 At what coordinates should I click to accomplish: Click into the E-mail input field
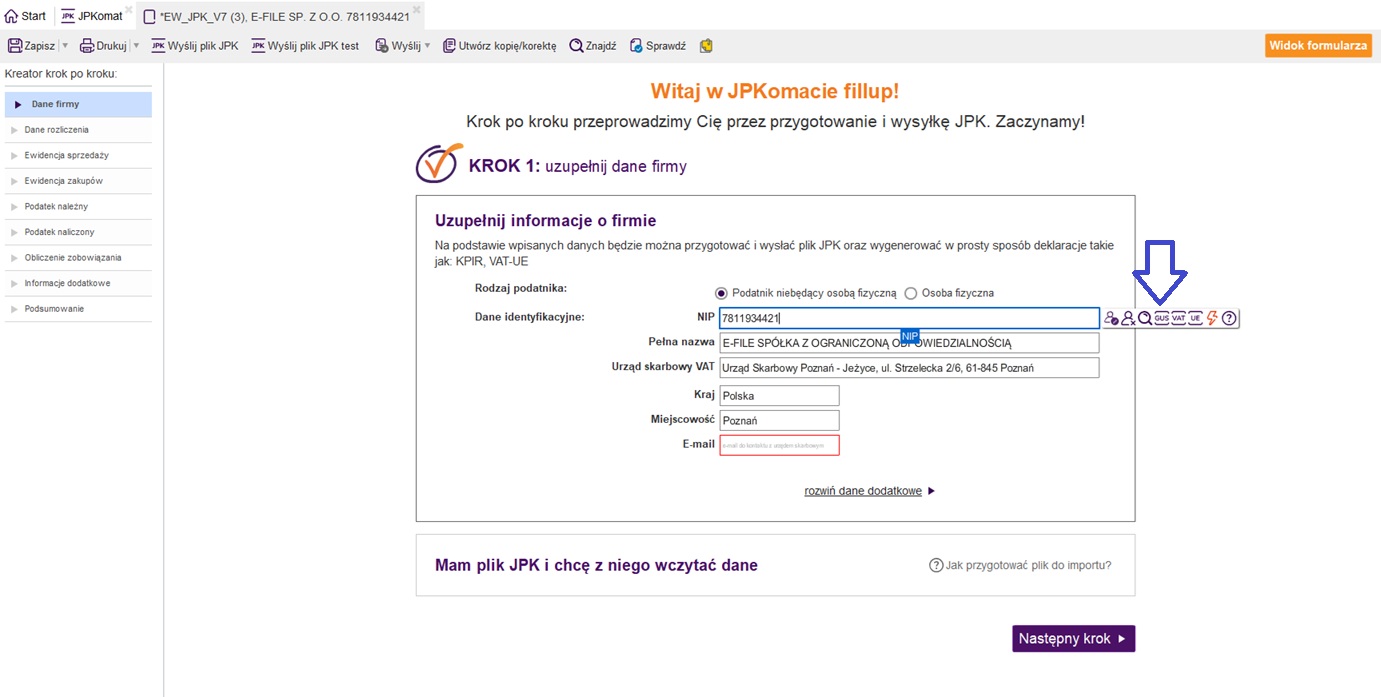(779, 445)
